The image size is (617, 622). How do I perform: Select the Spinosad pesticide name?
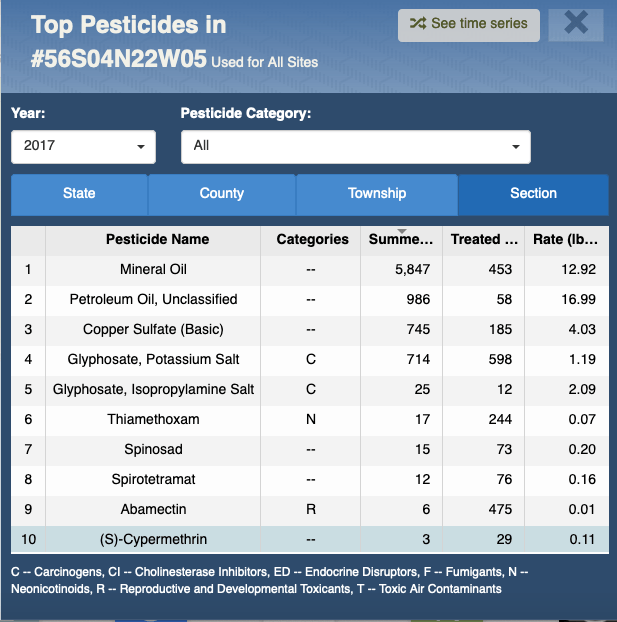coord(153,449)
